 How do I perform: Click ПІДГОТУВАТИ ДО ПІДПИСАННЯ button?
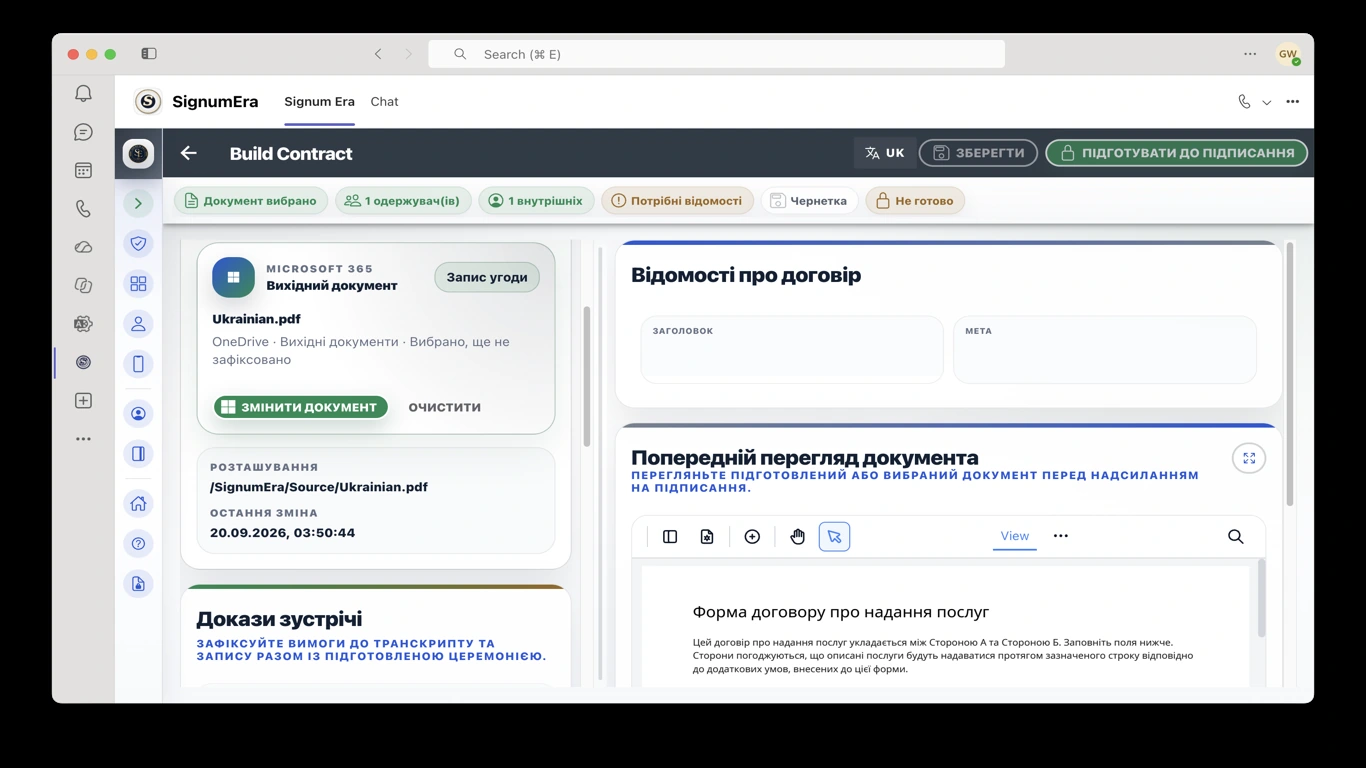[1176, 153]
